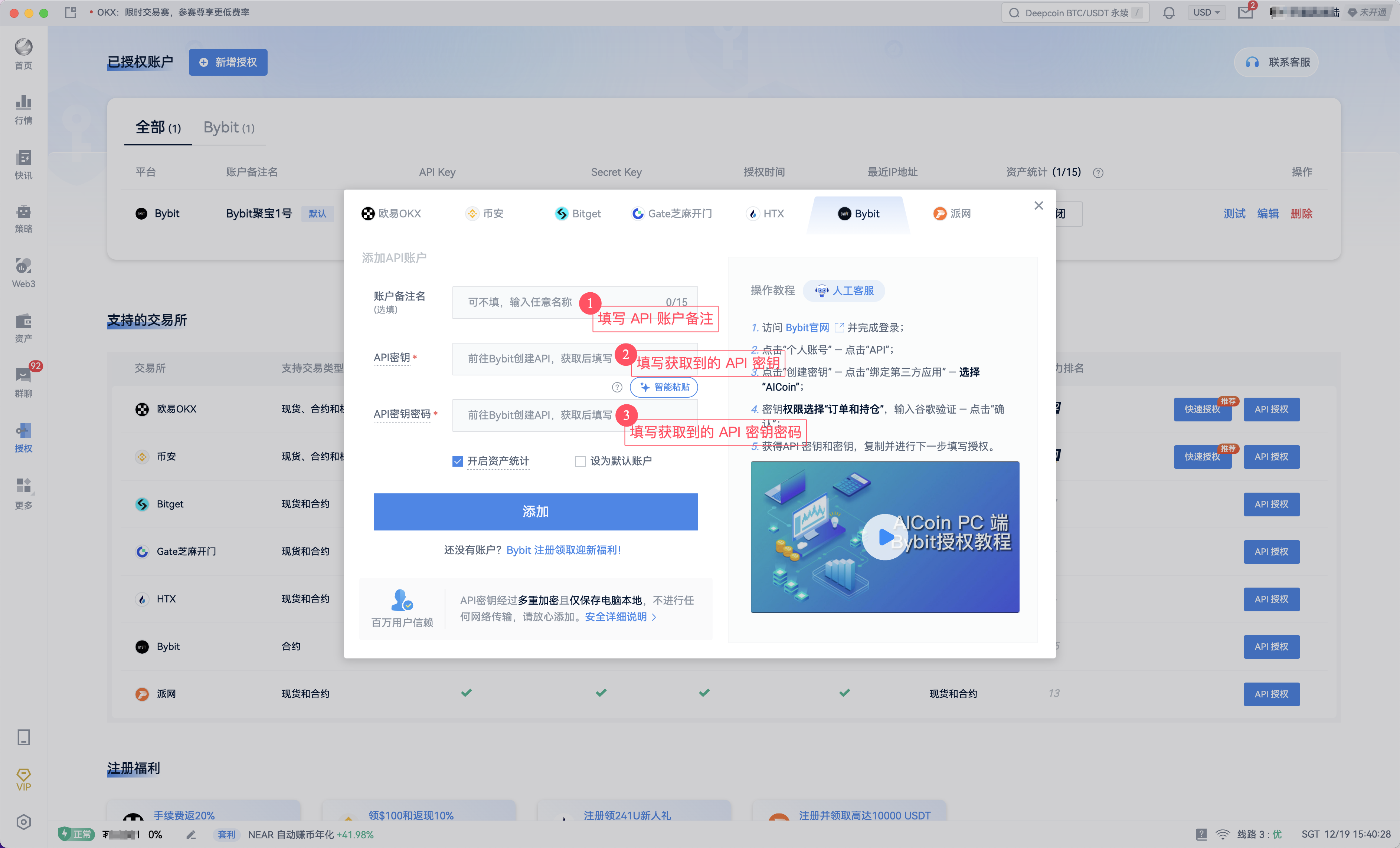This screenshot has height=848, width=1400.
Task: Open the 首页 home sidebar icon
Action: point(23,54)
